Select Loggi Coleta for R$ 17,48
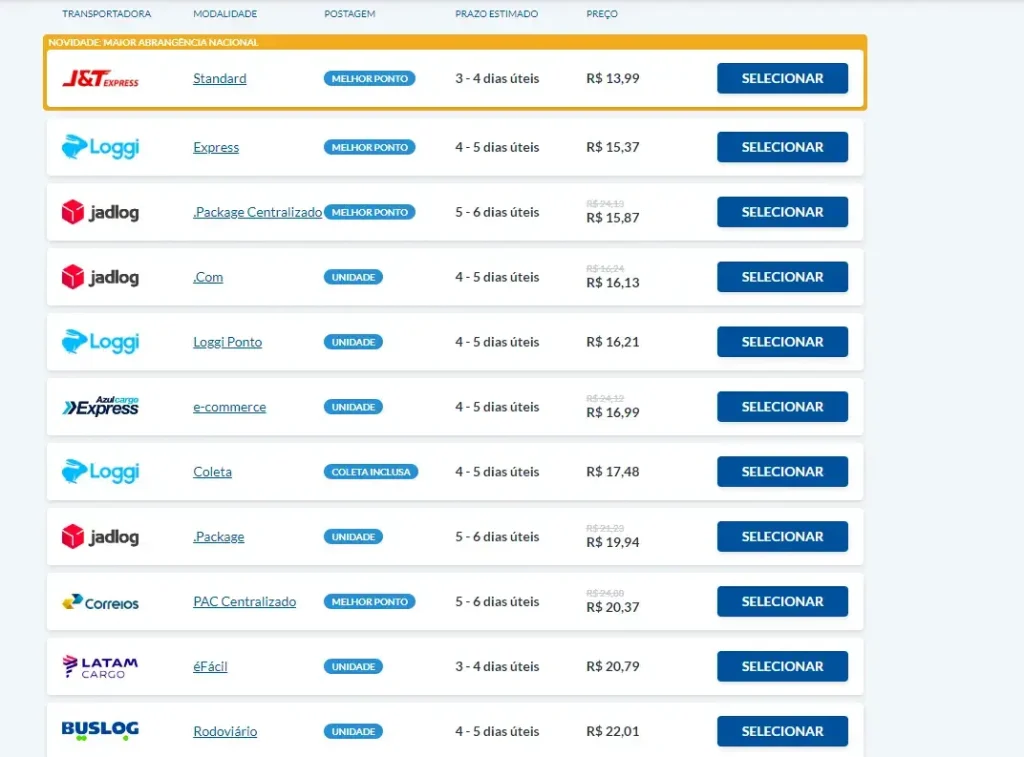1024x757 pixels. 782,472
